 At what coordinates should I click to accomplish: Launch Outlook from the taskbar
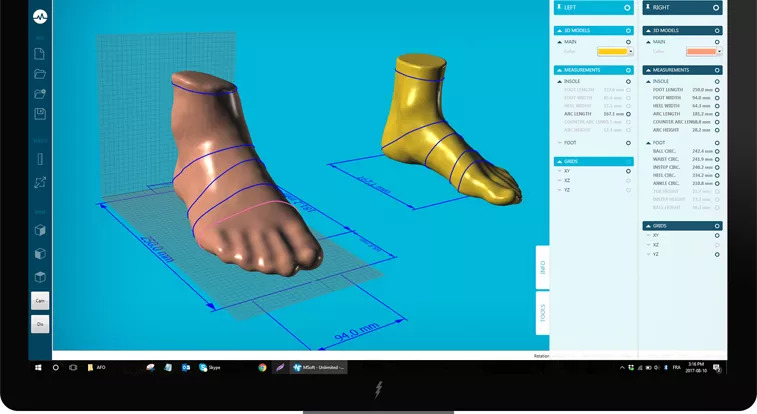click(185, 368)
